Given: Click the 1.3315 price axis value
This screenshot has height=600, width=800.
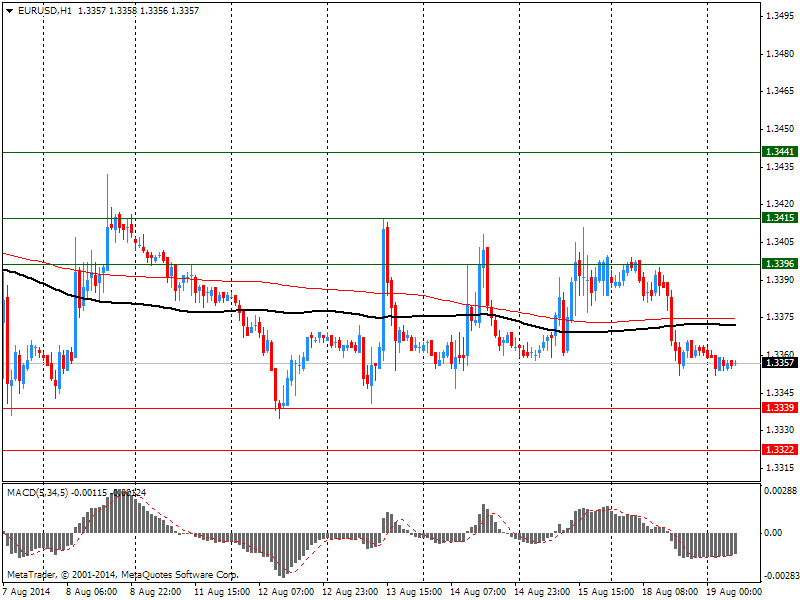Looking at the screenshot, I should click(780, 468).
